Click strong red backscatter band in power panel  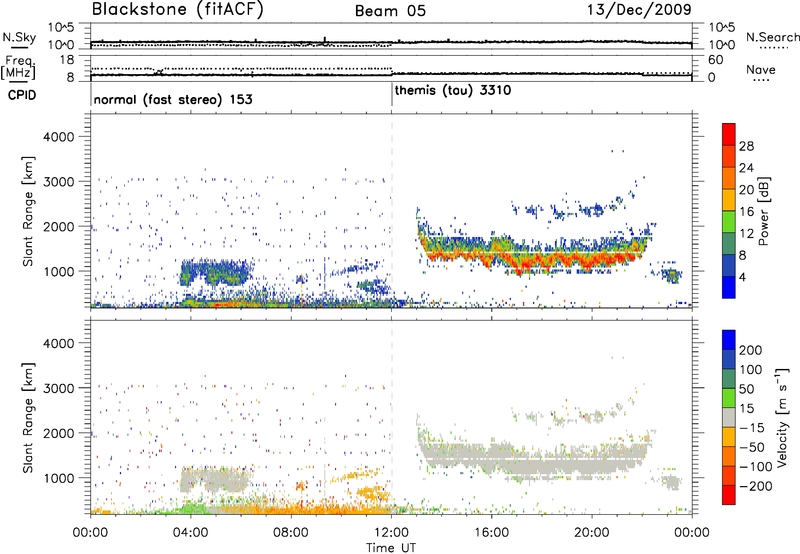[531, 259]
